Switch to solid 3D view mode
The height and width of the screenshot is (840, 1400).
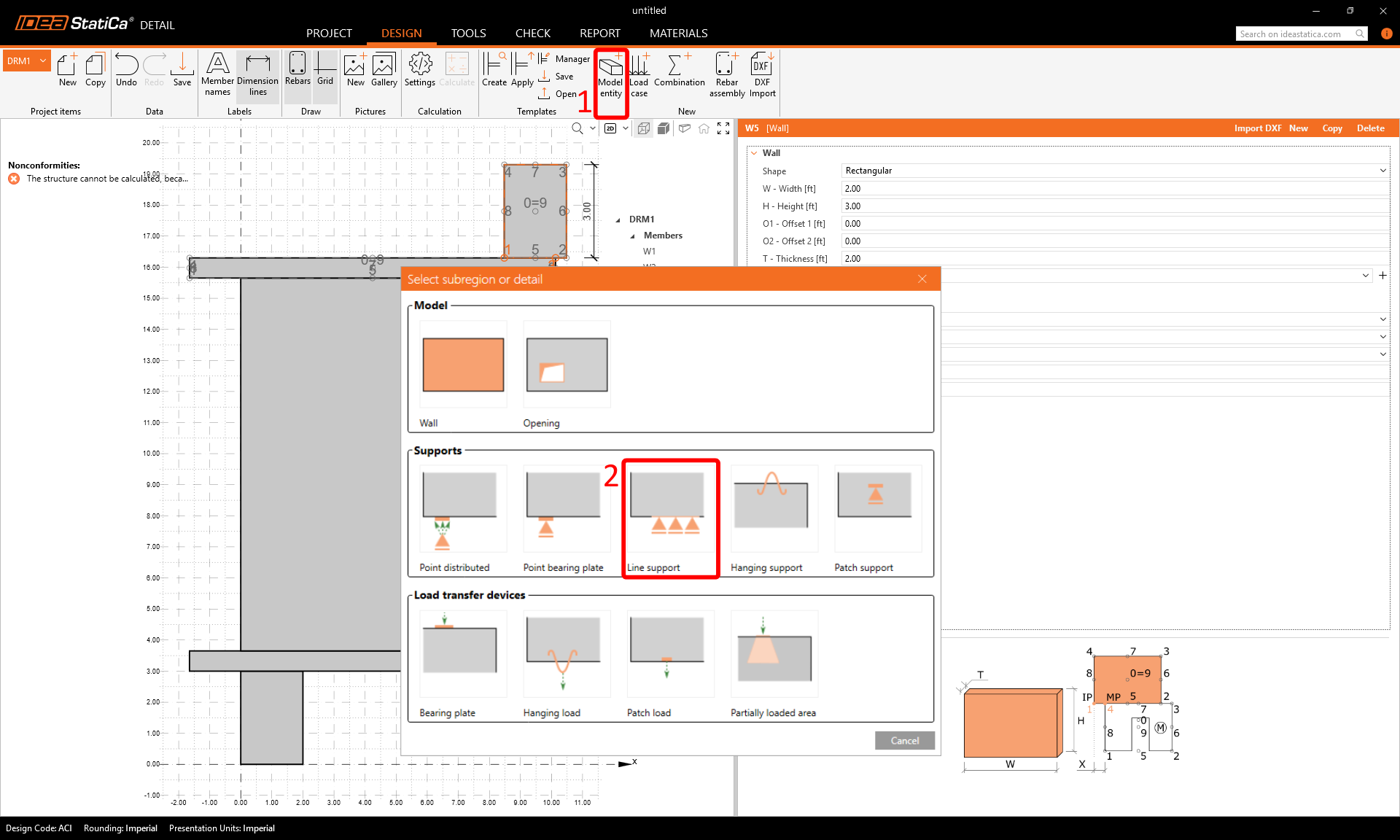(664, 128)
